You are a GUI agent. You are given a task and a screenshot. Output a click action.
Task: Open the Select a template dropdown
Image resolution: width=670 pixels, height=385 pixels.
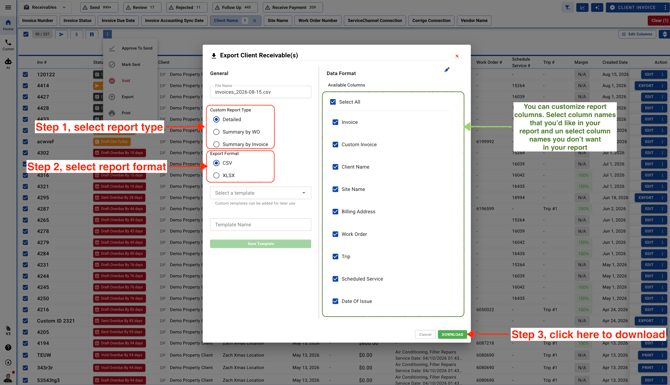[261, 193]
